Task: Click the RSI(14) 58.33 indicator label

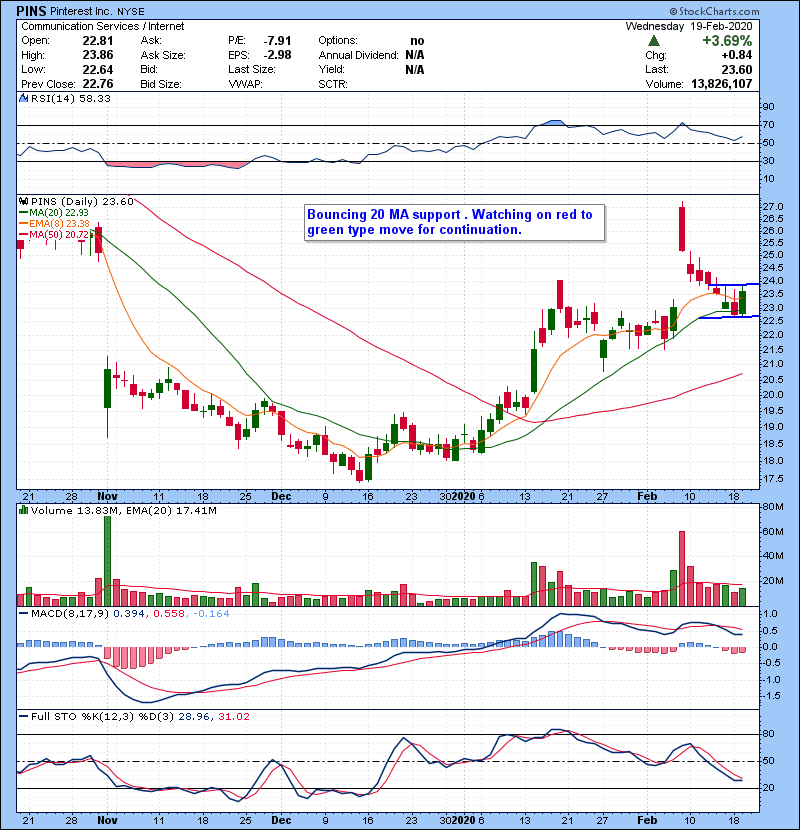Action: tap(70, 98)
